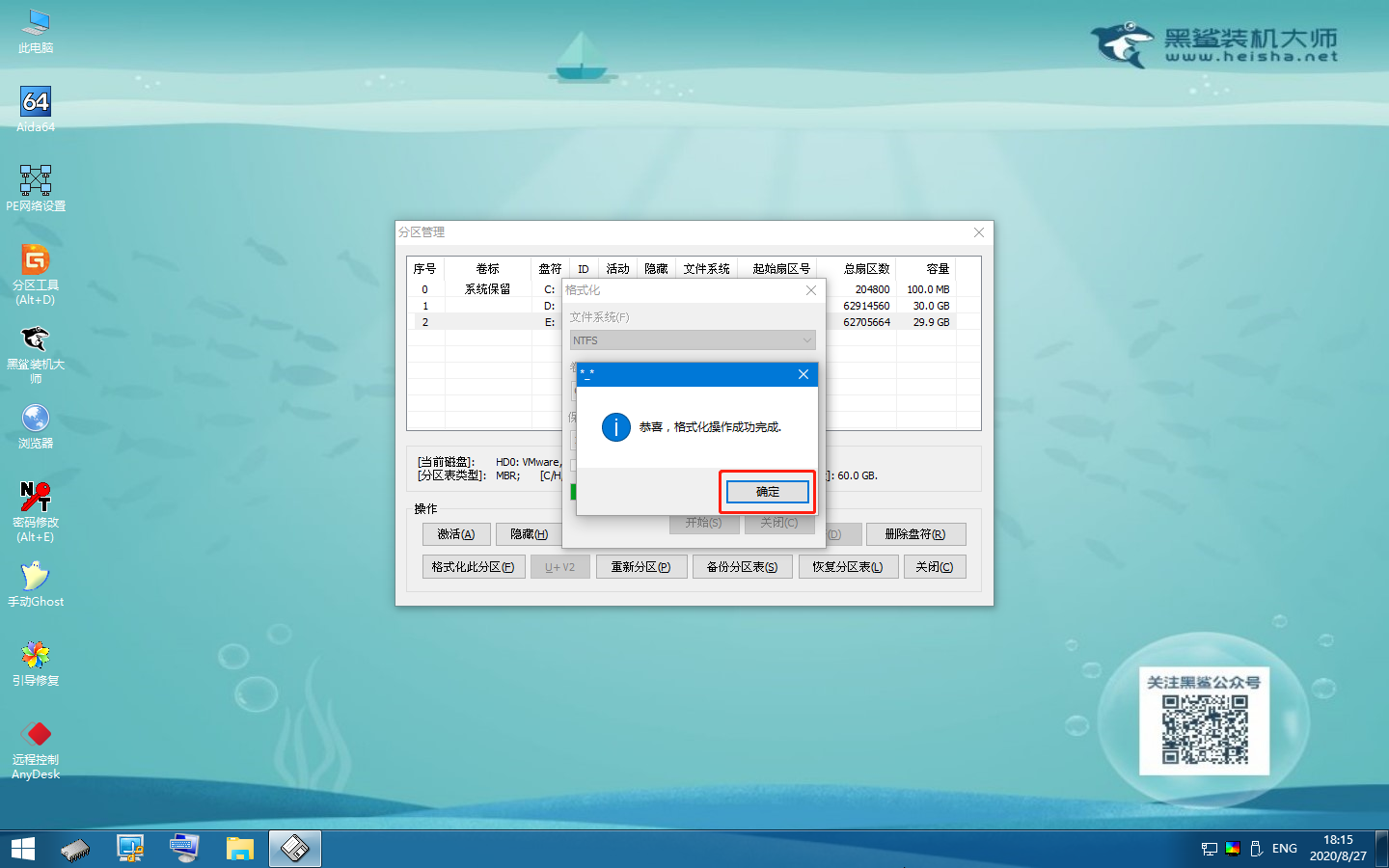The height and width of the screenshot is (868, 1389).
Task: Click 确定 to confirm format success
Action: tap(768, 492)
